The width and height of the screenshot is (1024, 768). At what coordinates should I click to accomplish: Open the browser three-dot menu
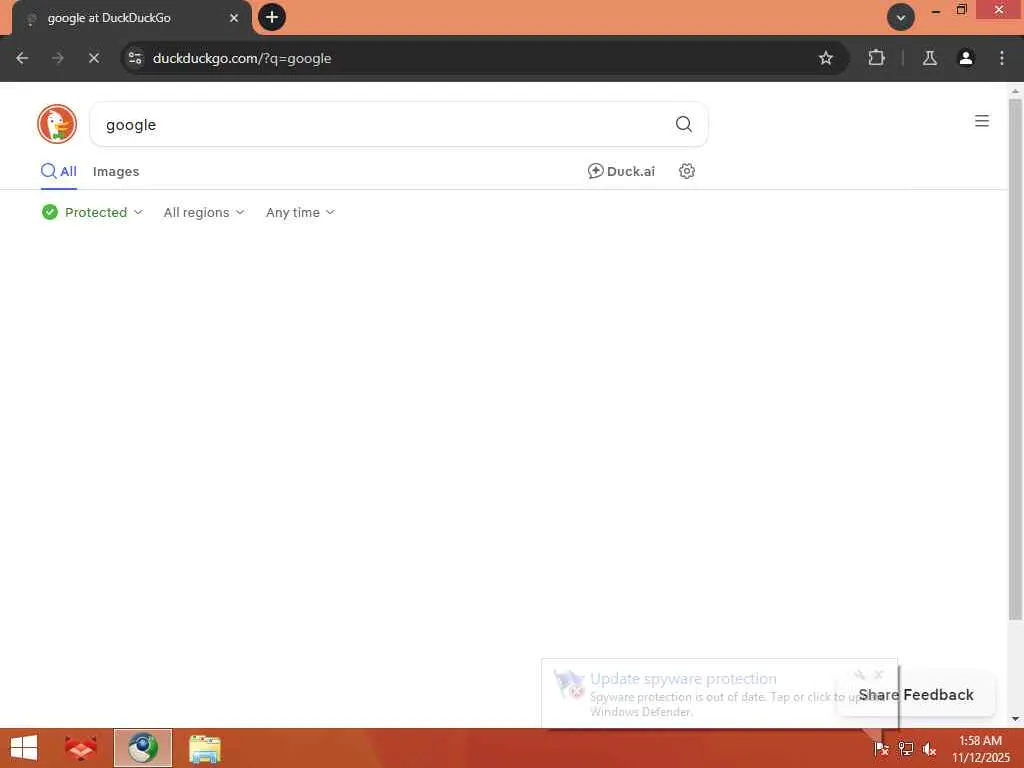coord(1002,58)
